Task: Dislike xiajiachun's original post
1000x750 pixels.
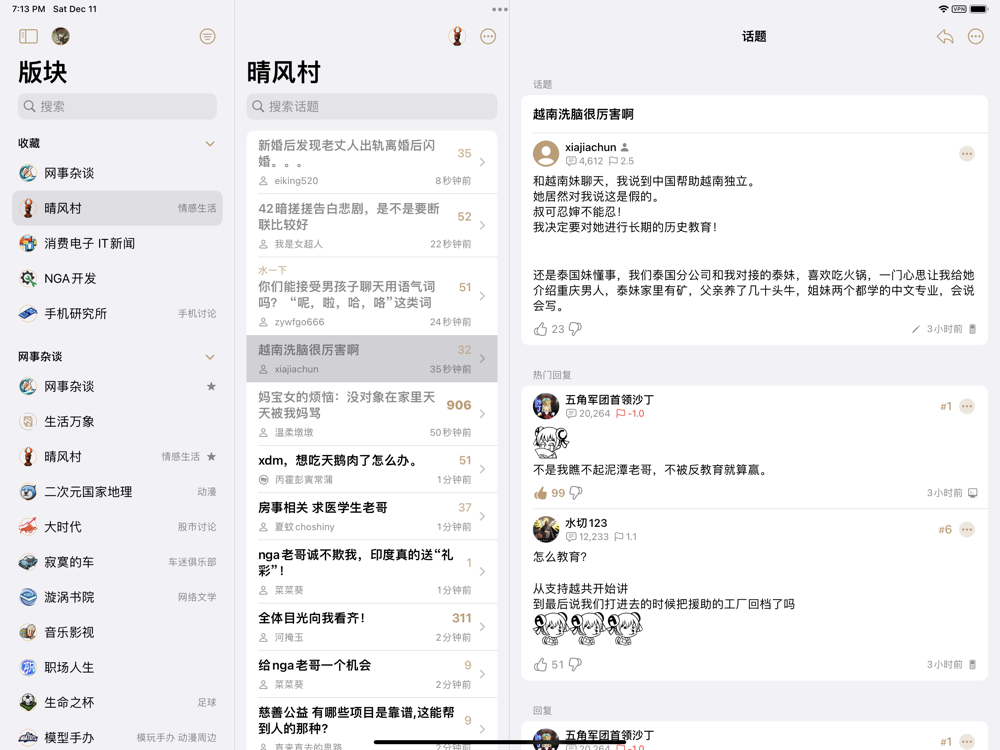Action: (575, 329)
